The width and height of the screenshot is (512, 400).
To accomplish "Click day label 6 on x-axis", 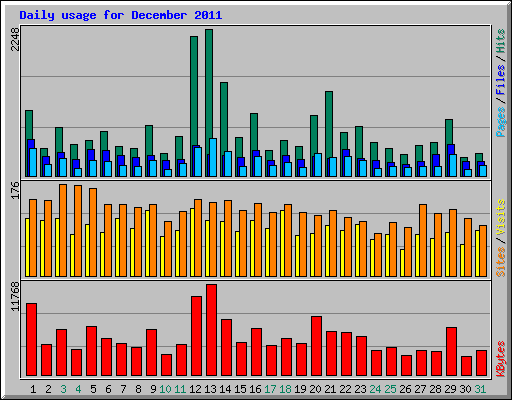I will [108, 389].
